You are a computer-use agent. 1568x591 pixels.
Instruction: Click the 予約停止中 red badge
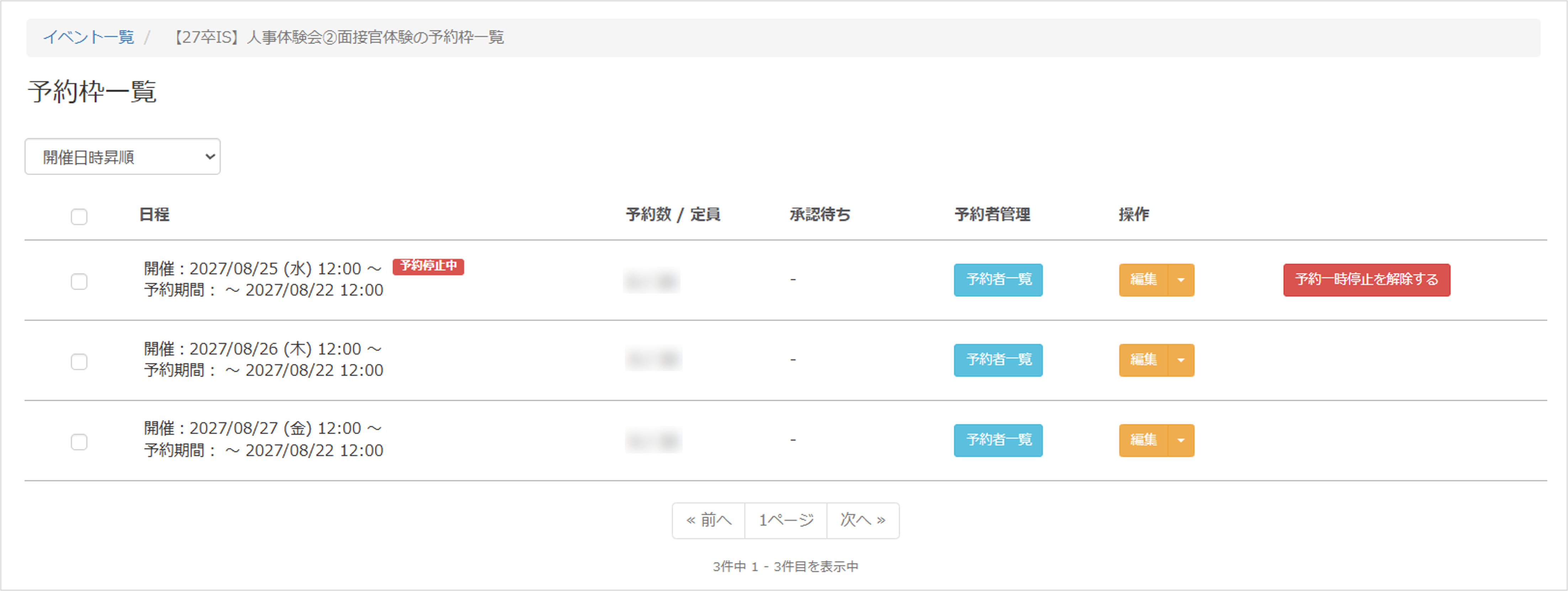click(428, 266)
